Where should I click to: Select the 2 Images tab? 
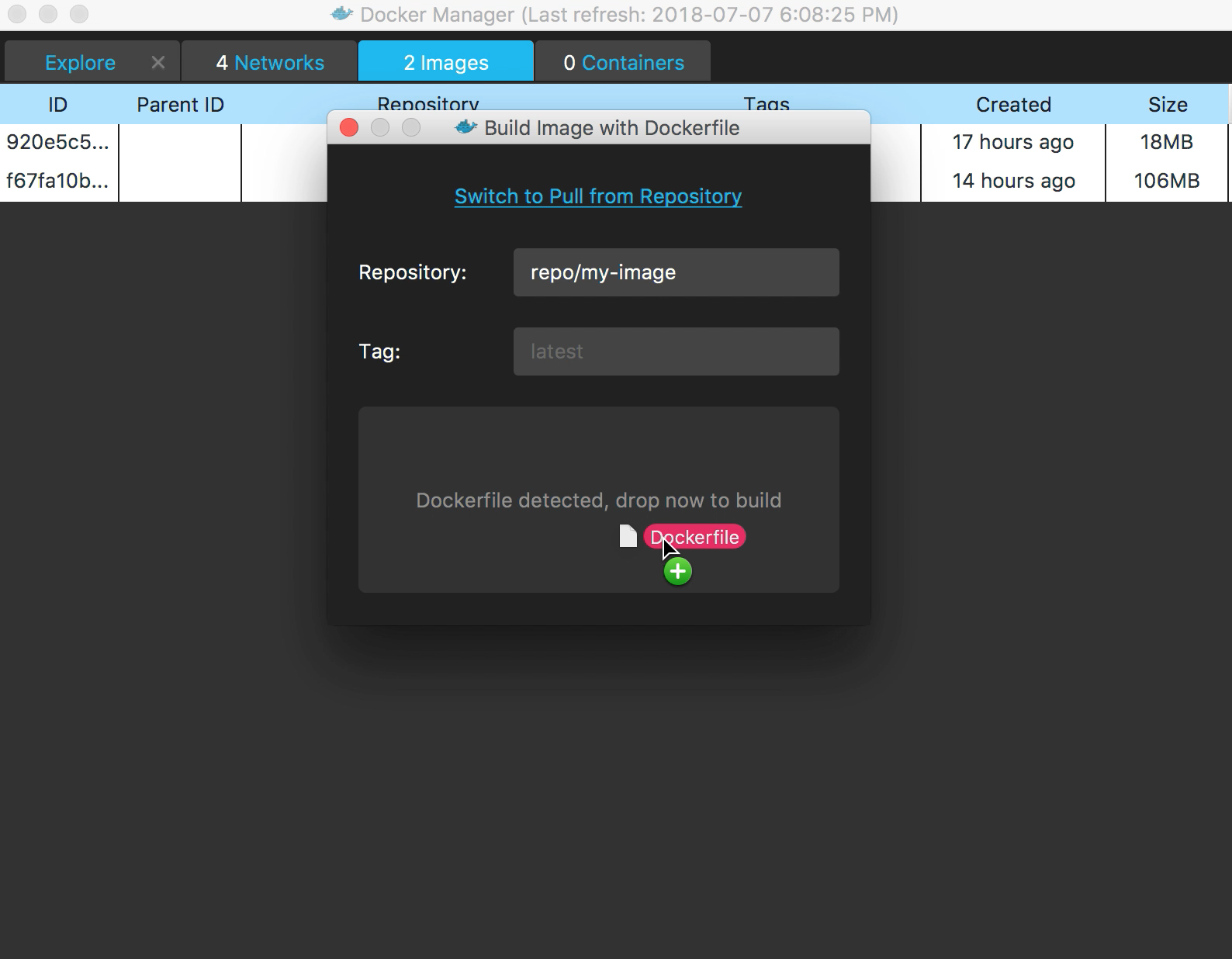tap(446, 63)
